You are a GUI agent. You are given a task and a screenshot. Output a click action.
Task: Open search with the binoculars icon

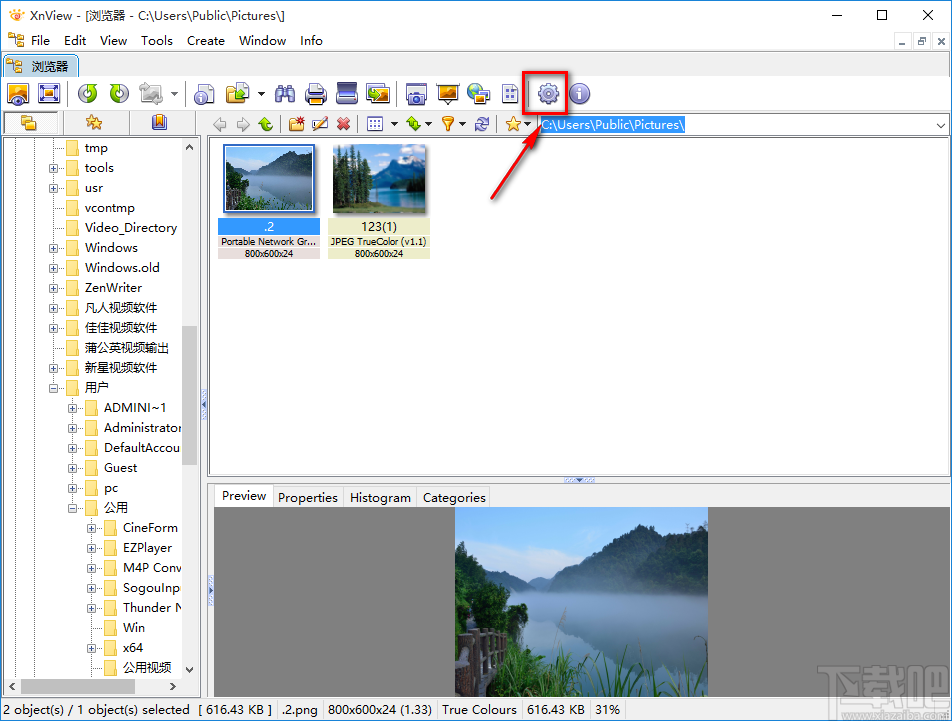point(285,94)
